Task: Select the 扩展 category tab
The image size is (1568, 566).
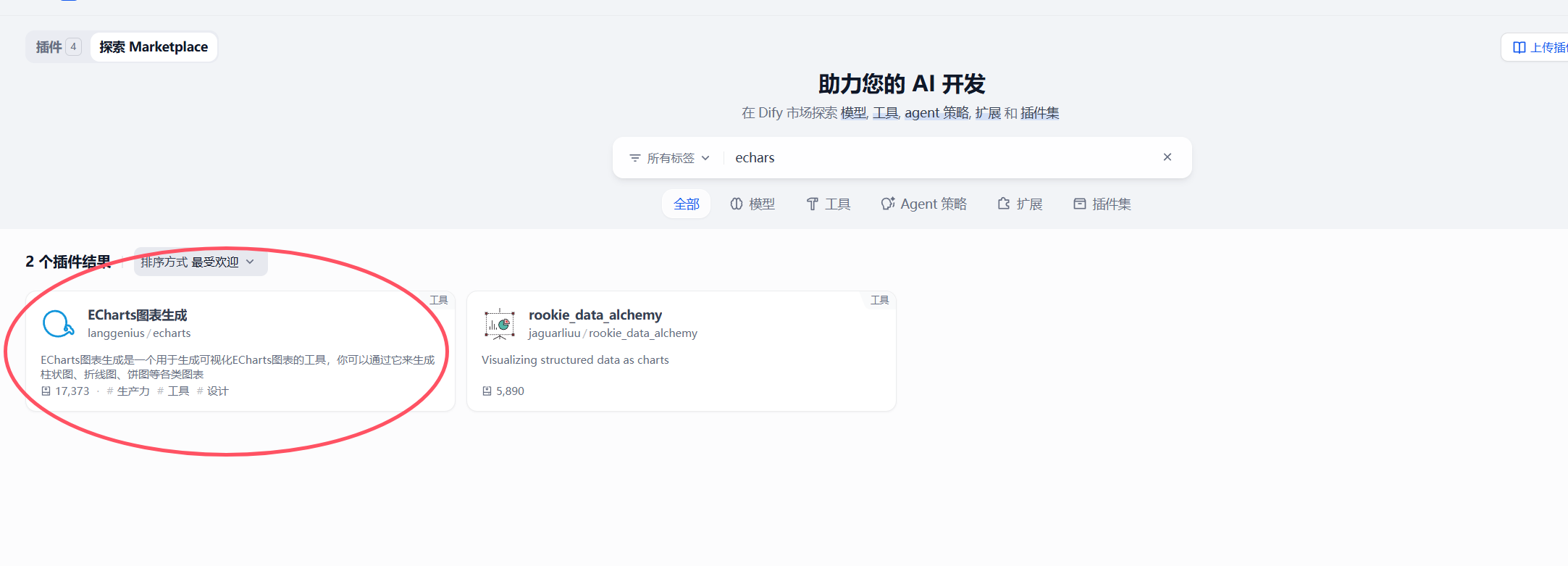Action: (1020, 204)
